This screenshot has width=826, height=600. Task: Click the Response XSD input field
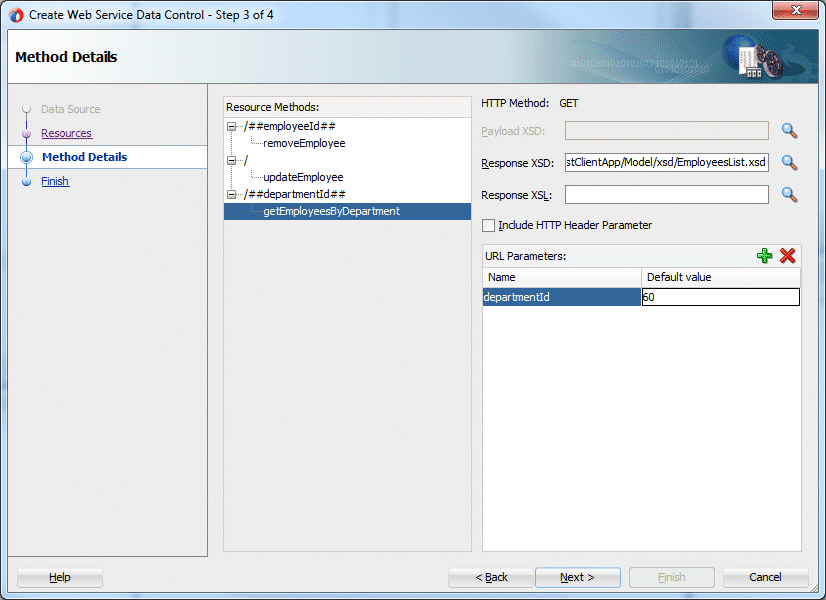(x=666, y=162)
